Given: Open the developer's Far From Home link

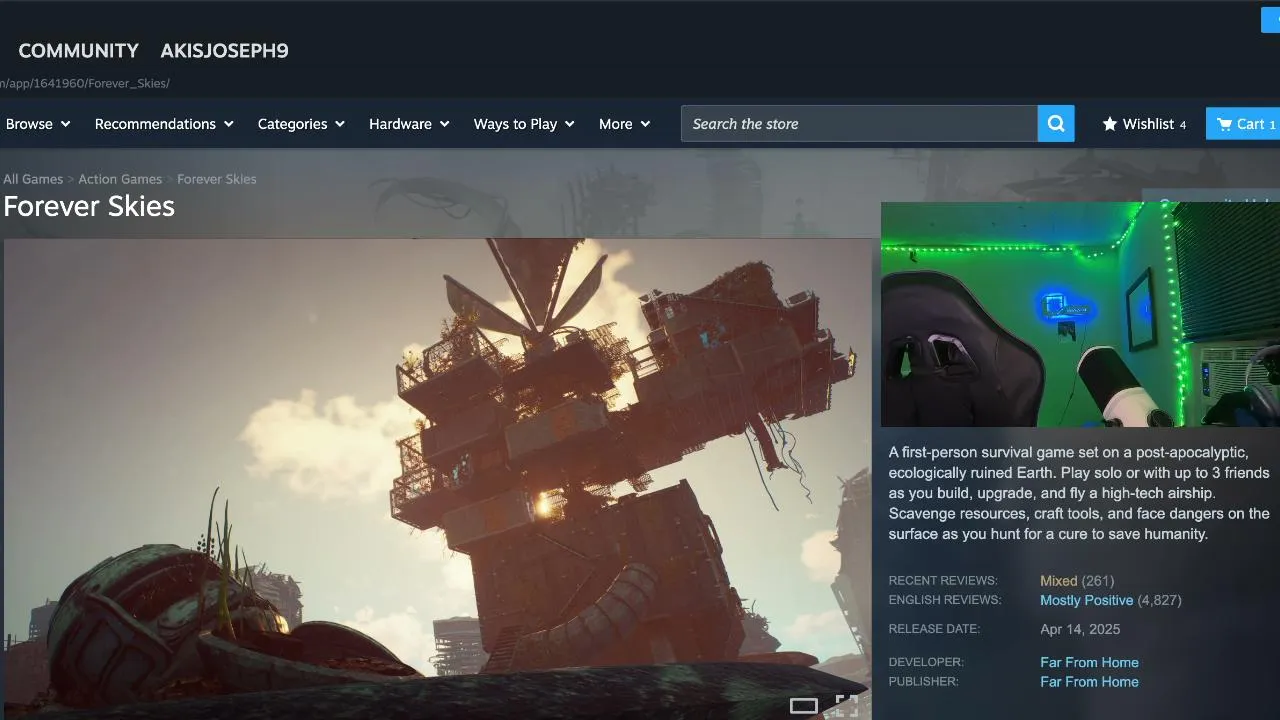Looking at the screenshot, I should 1089,663.
